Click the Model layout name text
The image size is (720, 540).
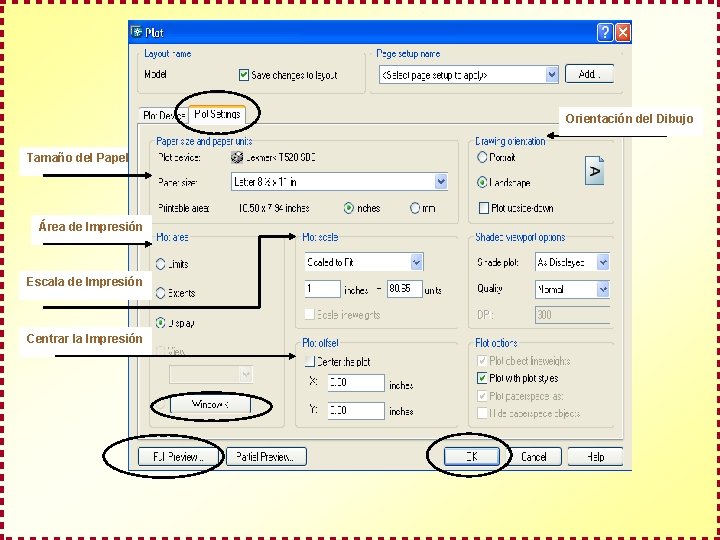point(155,74)
